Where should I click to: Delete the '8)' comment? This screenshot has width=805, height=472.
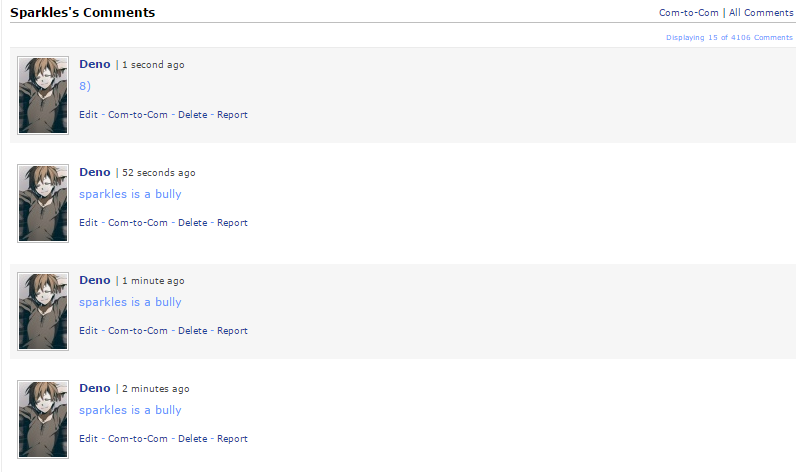coord(192,115)
